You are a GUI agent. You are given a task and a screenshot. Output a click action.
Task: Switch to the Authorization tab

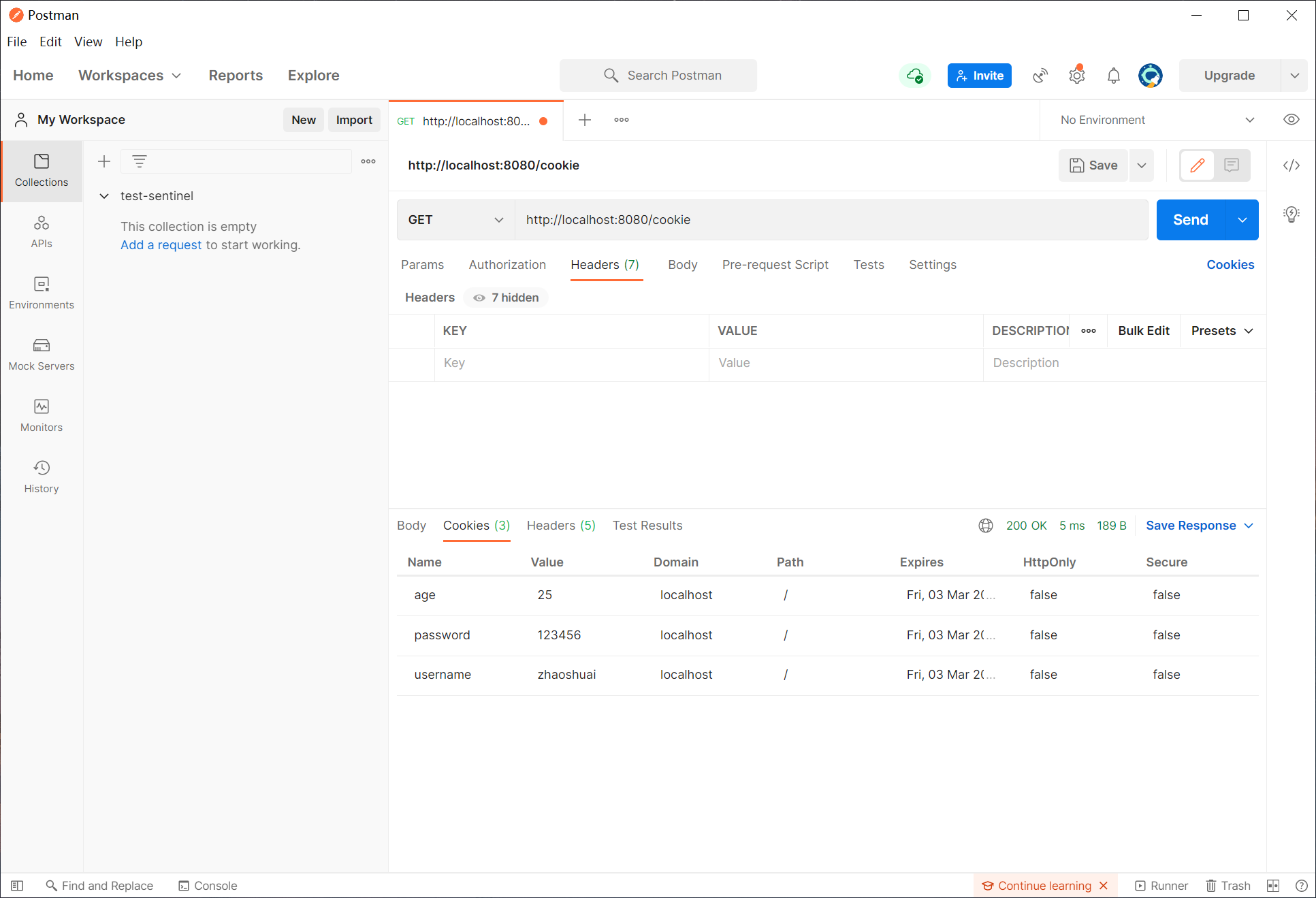[x=507, y=265]
